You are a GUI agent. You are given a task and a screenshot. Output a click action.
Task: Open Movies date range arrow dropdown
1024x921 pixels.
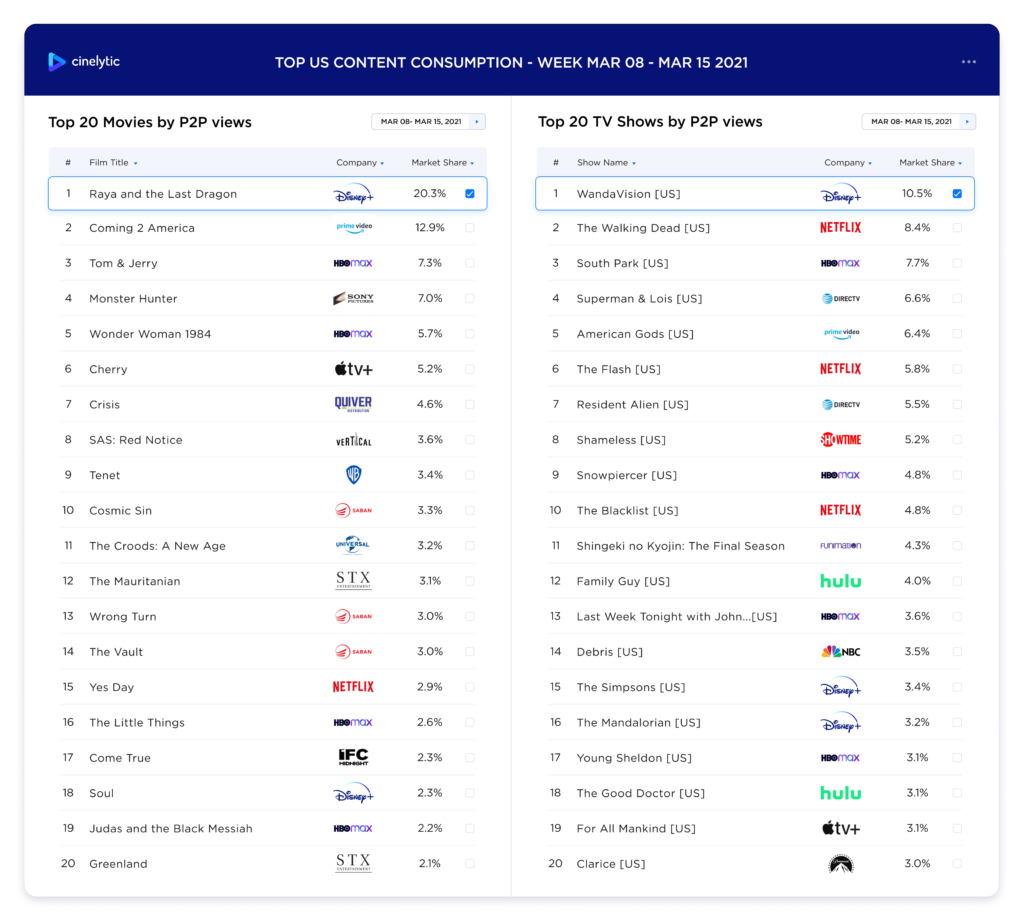(477, 121)
